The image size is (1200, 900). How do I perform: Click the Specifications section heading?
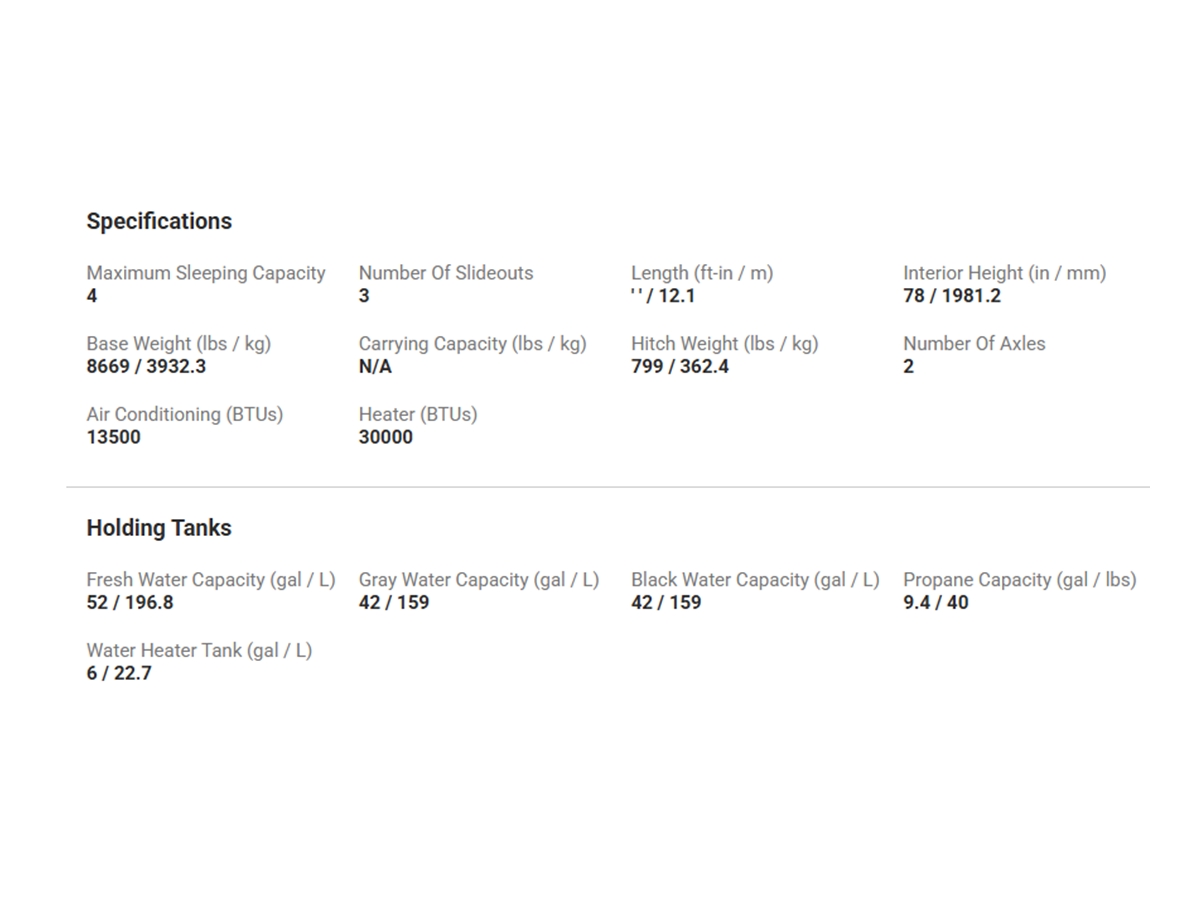[159, 221]
